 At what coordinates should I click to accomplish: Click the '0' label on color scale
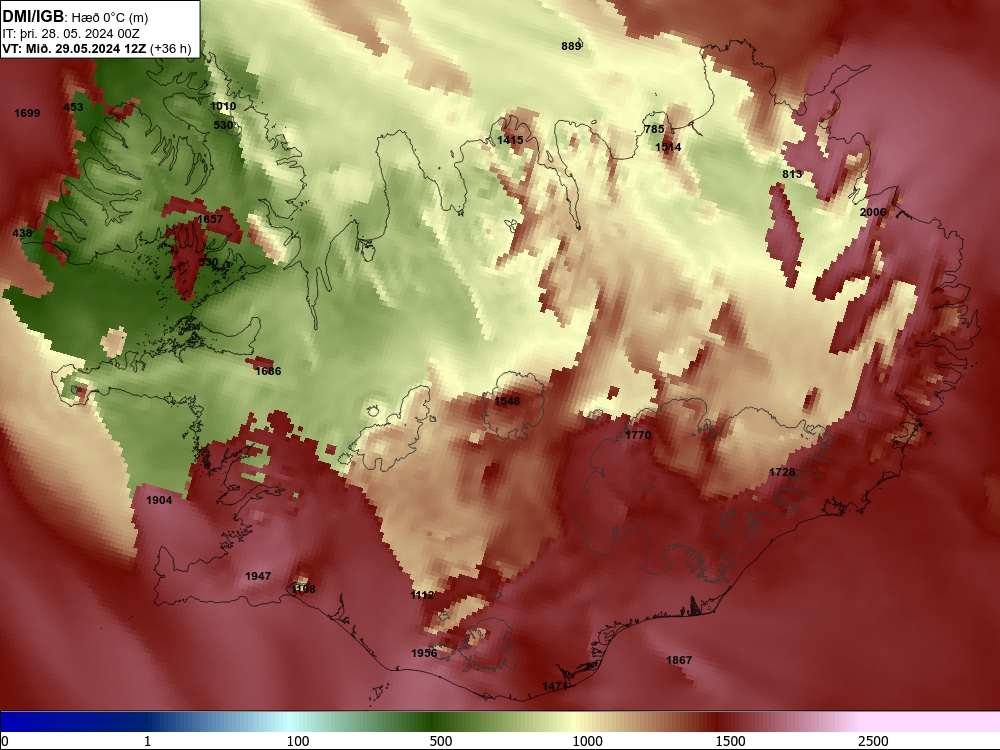click(x=5, y=740)
